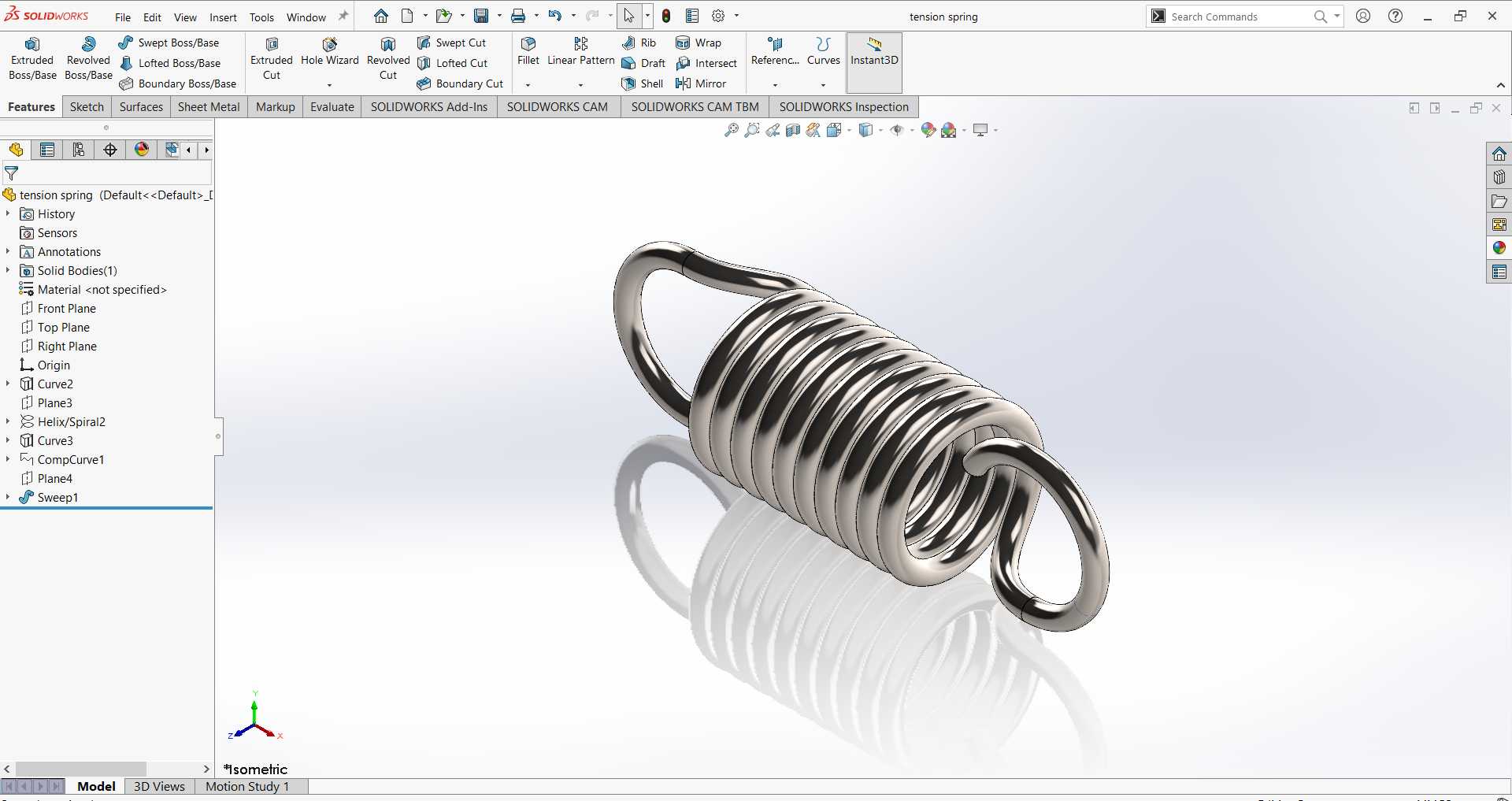The image size is (1512, 801).
Task: Open Reference Geometry tools
Action: [x=775, y=52]
